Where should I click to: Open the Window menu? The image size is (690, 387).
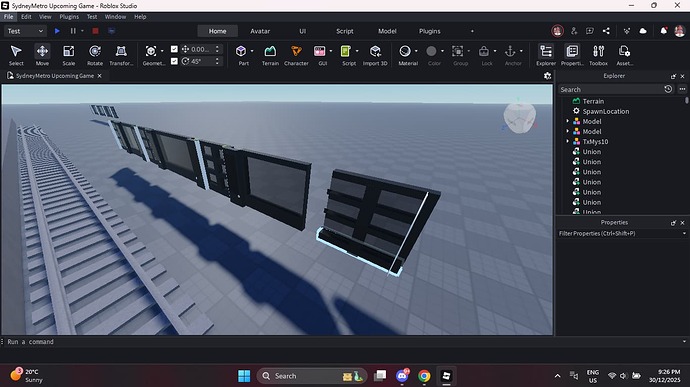tap(115, 17)
